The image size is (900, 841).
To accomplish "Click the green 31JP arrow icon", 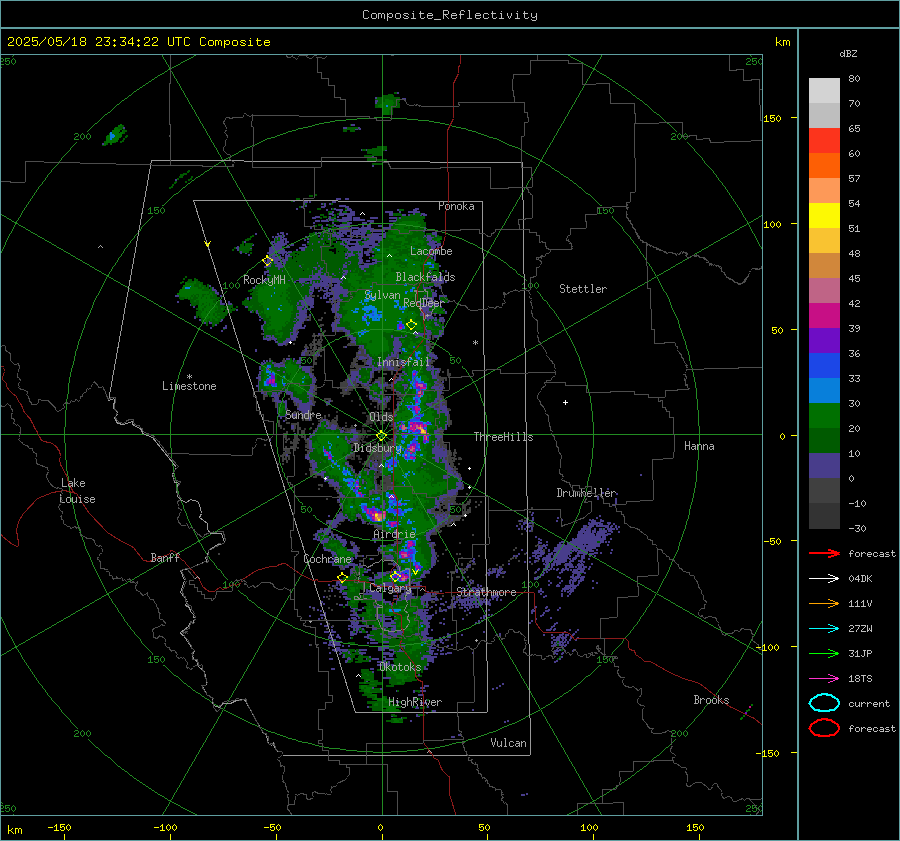I will click(824, 653).
